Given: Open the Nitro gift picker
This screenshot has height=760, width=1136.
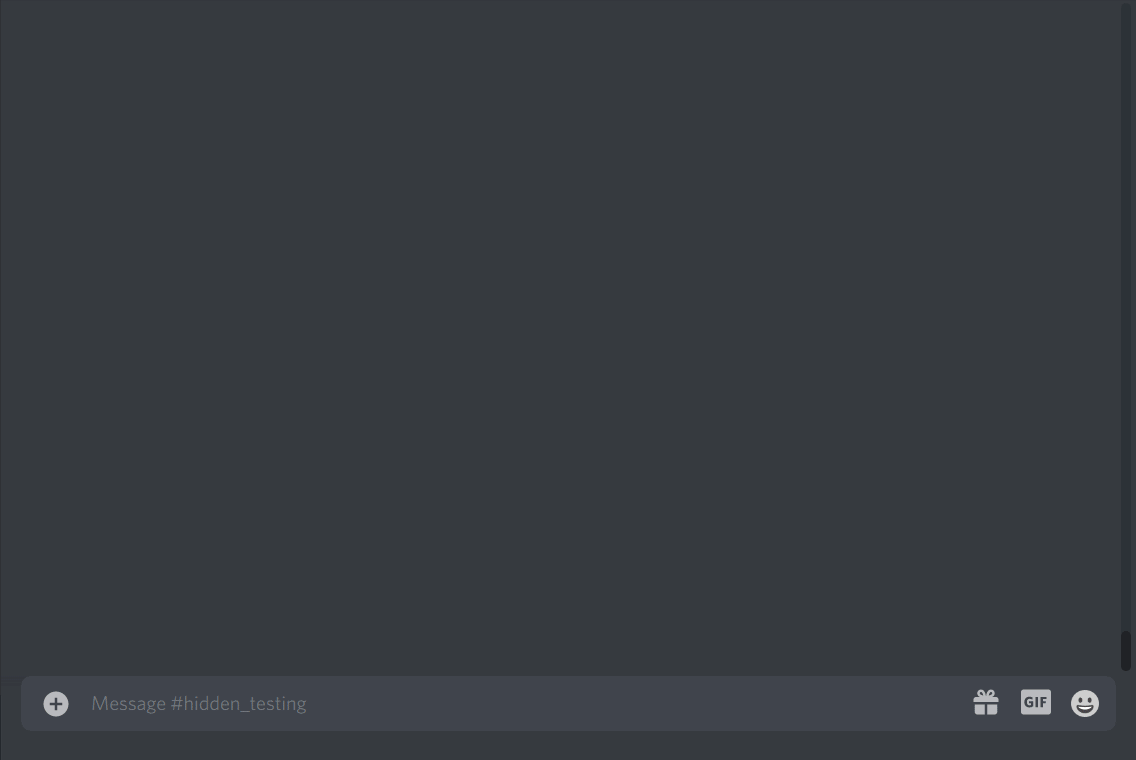Looking at the screenshot, I should click(985, 702).
